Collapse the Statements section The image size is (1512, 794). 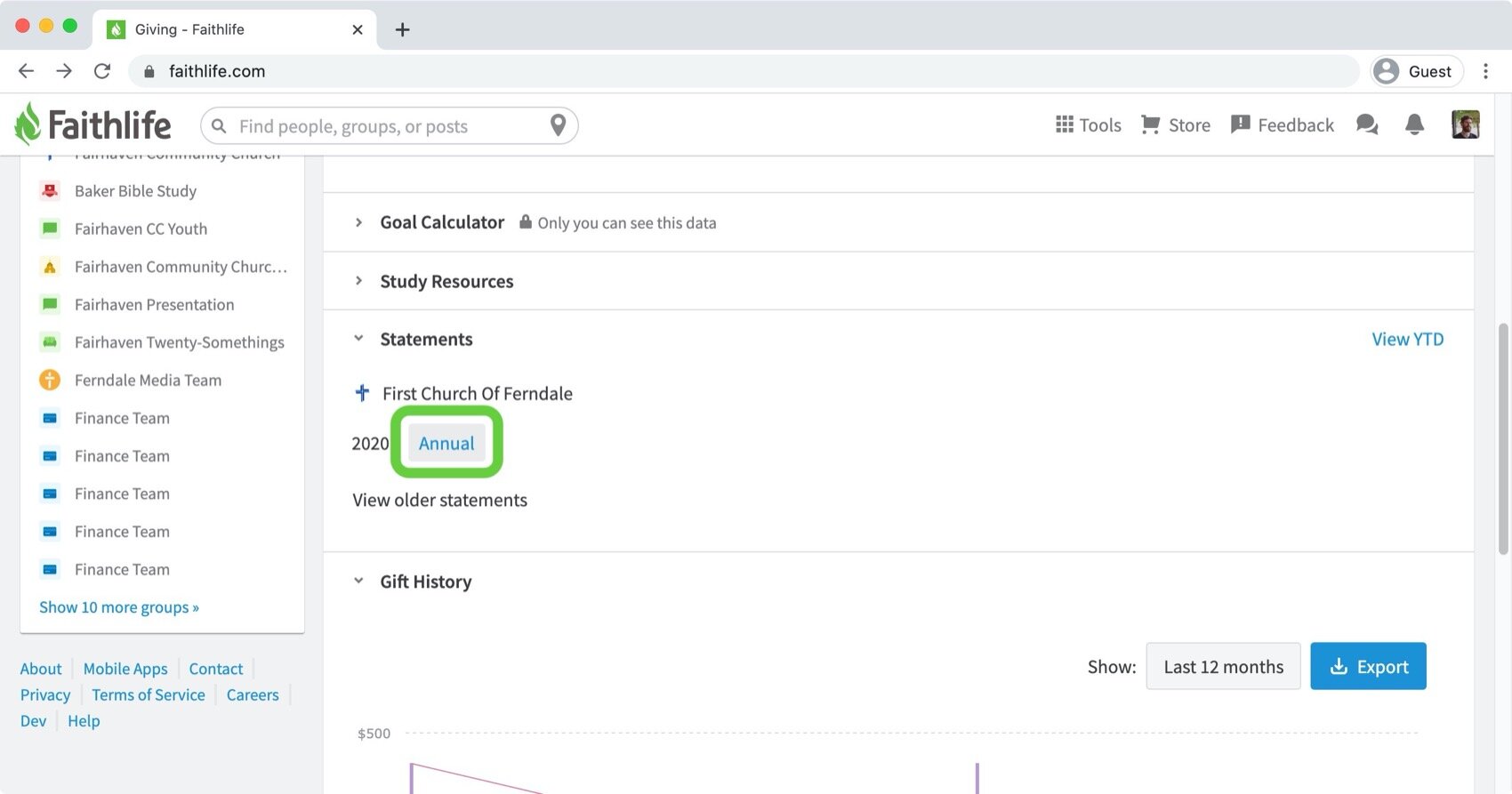358,339
